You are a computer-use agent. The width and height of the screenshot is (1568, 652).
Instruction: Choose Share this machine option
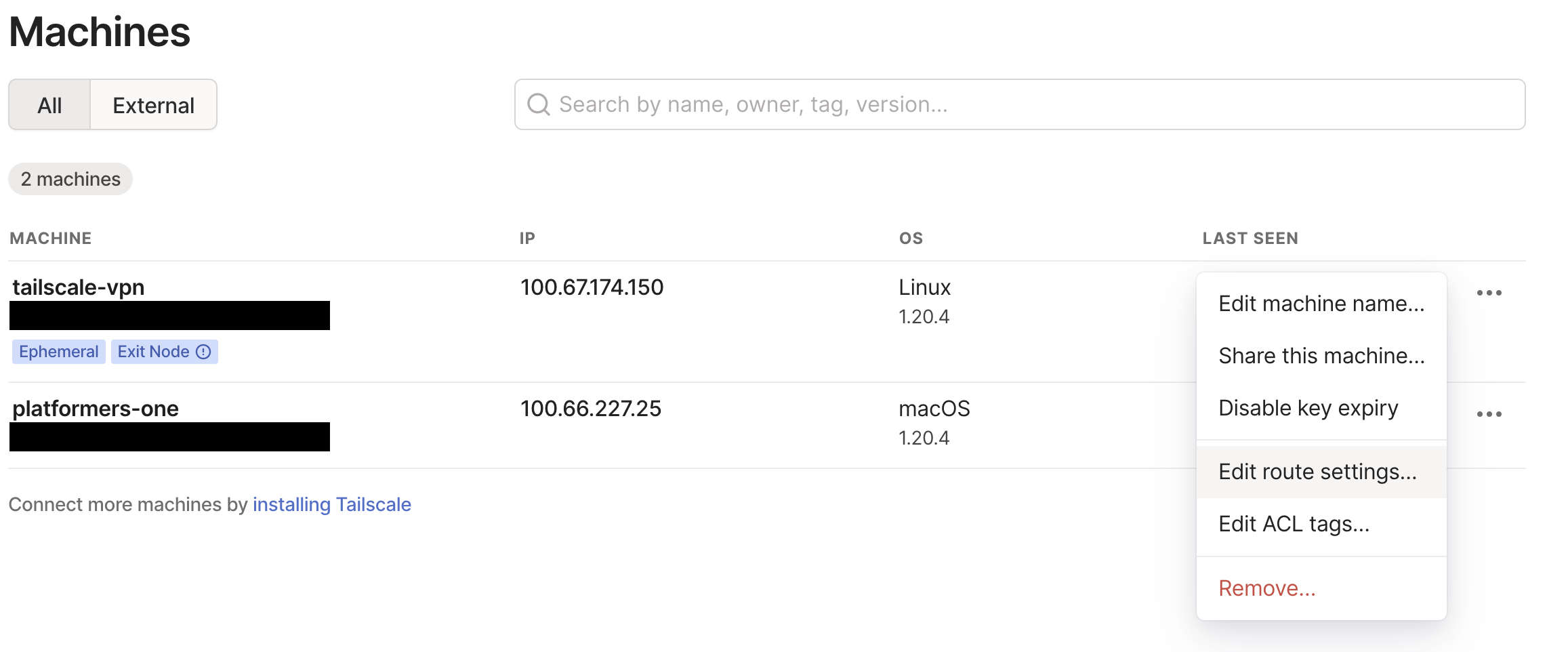pos(1321,356)
